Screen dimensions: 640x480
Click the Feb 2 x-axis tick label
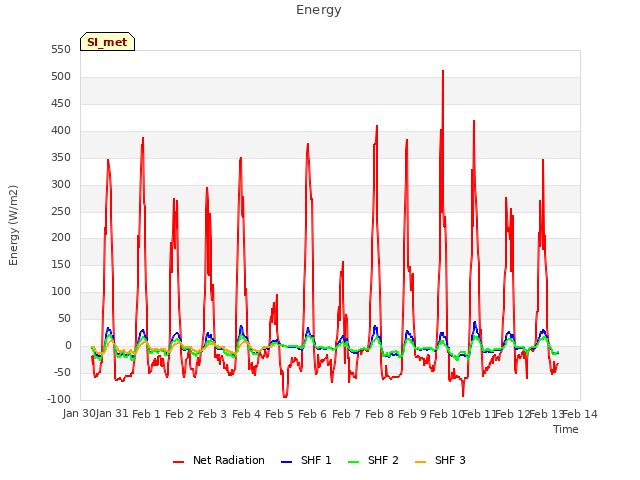[x=179, y=414]
